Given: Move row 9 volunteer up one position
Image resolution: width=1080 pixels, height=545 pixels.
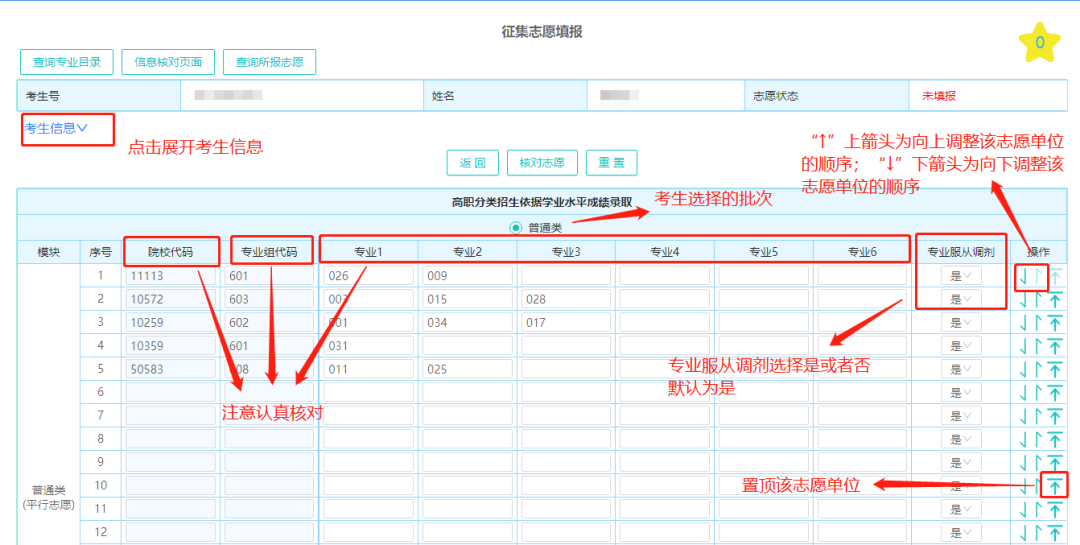Looking at the screenshot, I should click(x=1037, y=463).
